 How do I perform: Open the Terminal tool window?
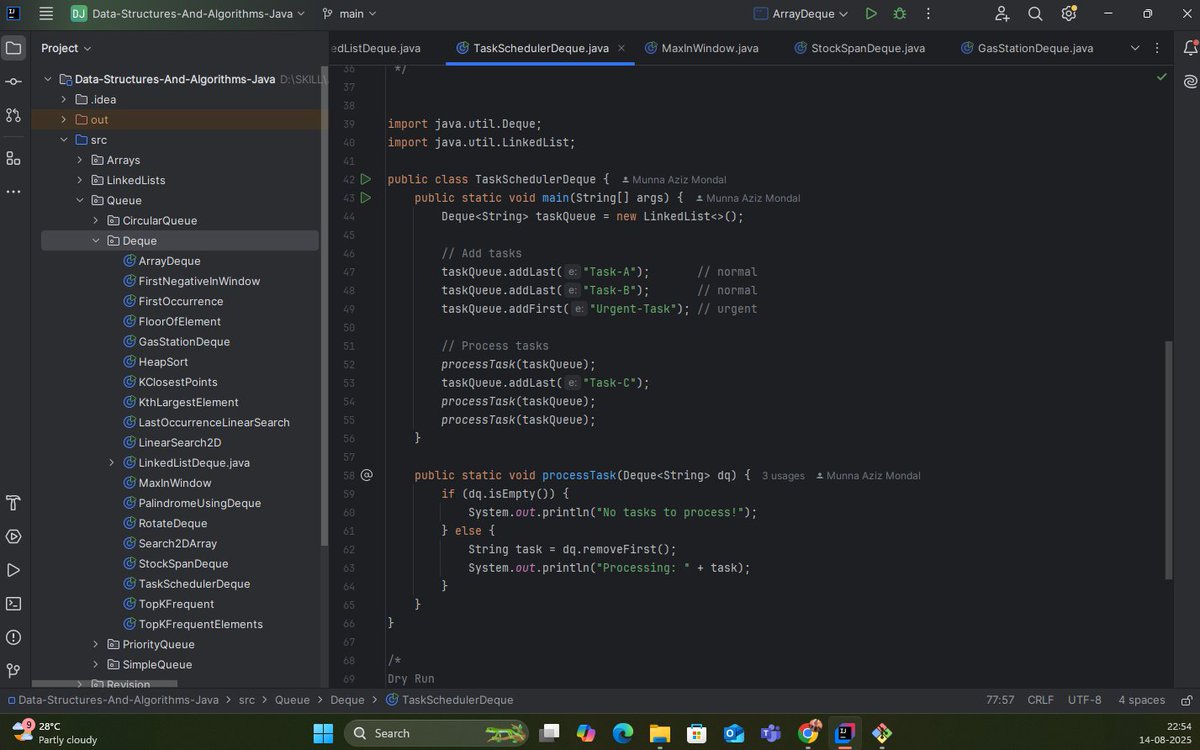tap(13, 604)
